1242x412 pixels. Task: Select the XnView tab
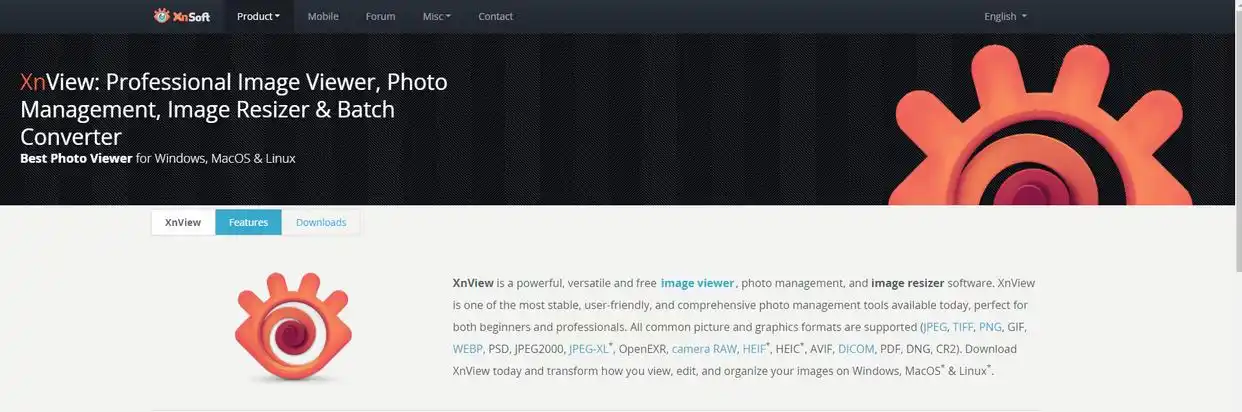[183, 222]
